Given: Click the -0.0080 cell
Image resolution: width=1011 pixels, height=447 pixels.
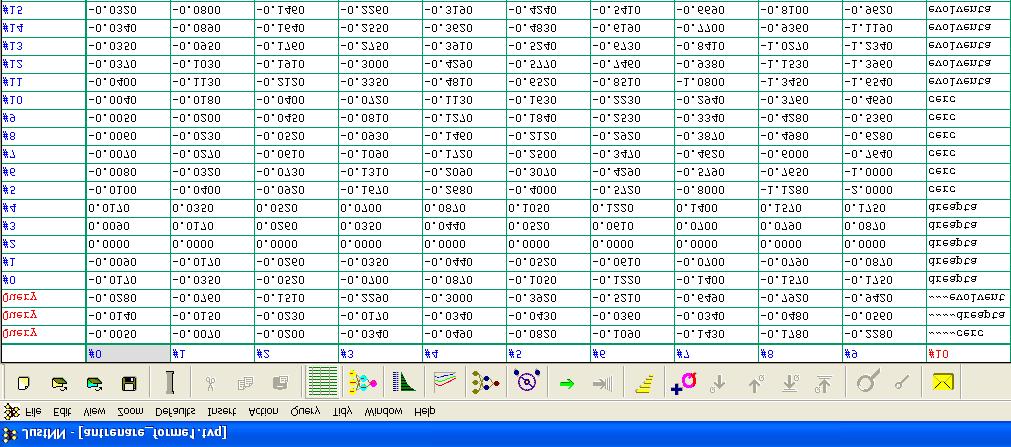Looking at the screenshot, I should [x=128, y=173].
